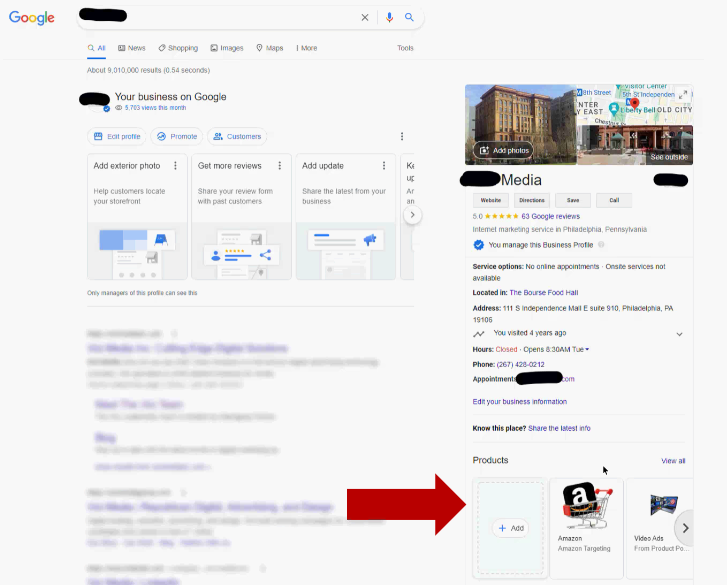
Task: Click the verified checkmark badge icon
Action: point(478,245)
